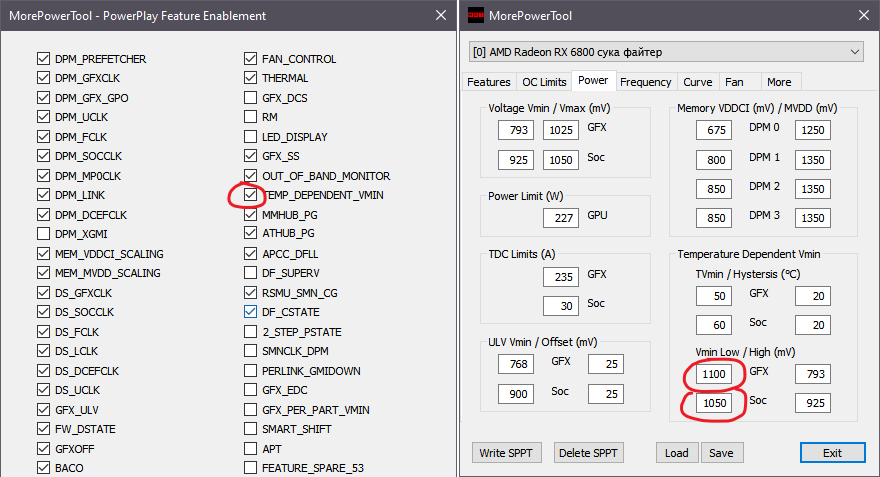Toggle the DPM_GFX_GPO checkbox
The height and width of the screenshot is (477, 880).
43,98
